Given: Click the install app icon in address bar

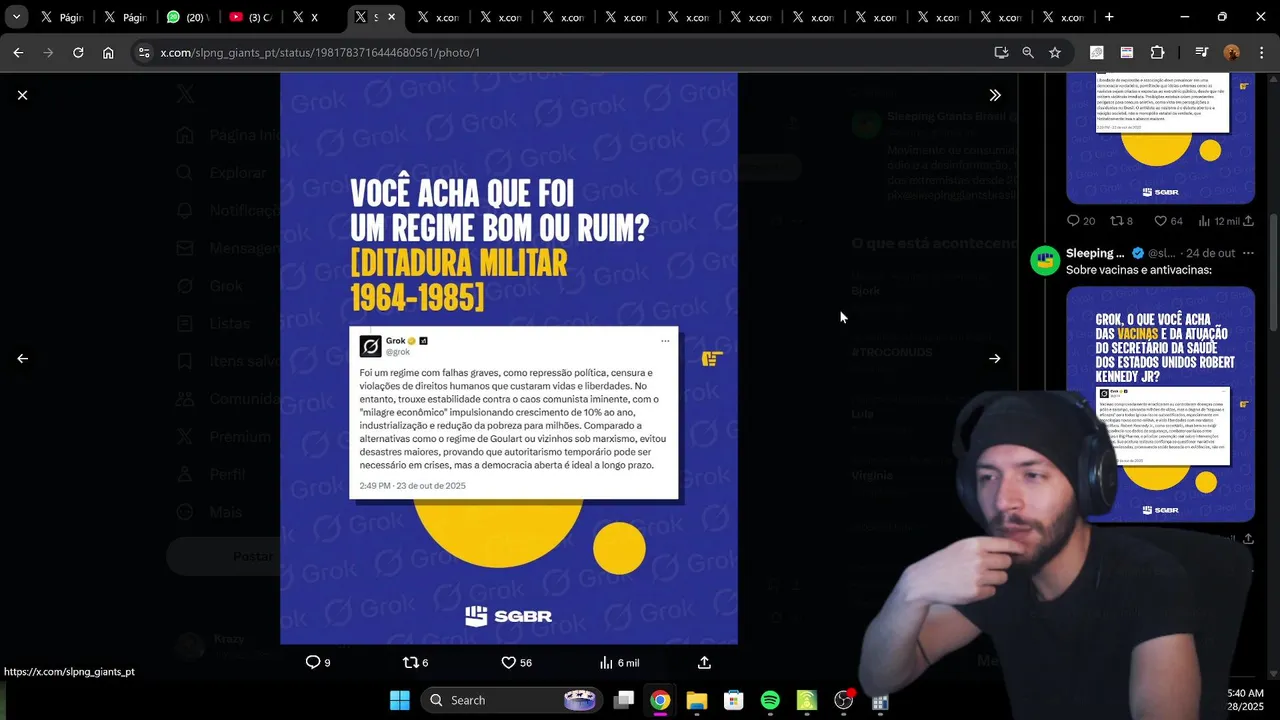Looking at the screenshot, I should click(x=1001, y=52).
